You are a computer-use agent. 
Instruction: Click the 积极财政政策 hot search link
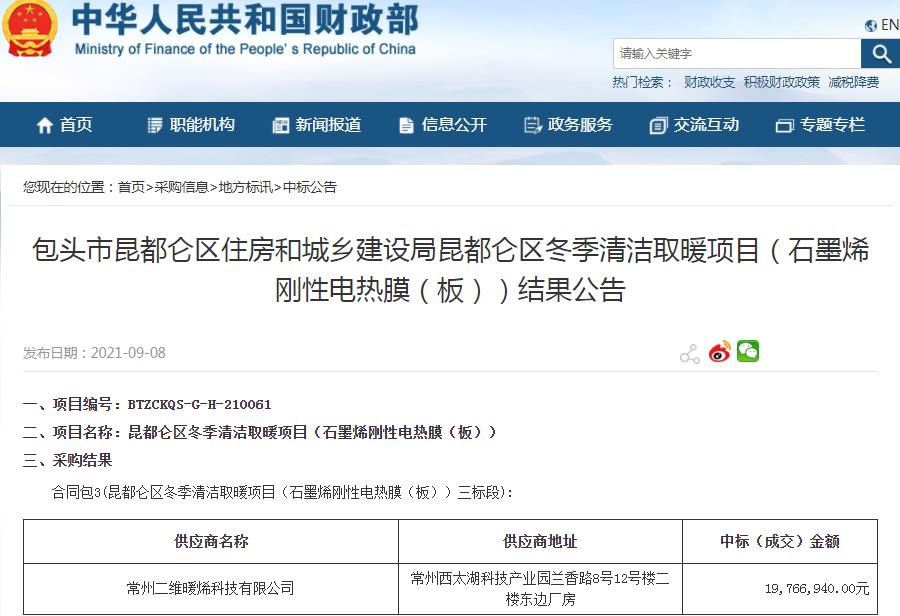pos(781,82)
